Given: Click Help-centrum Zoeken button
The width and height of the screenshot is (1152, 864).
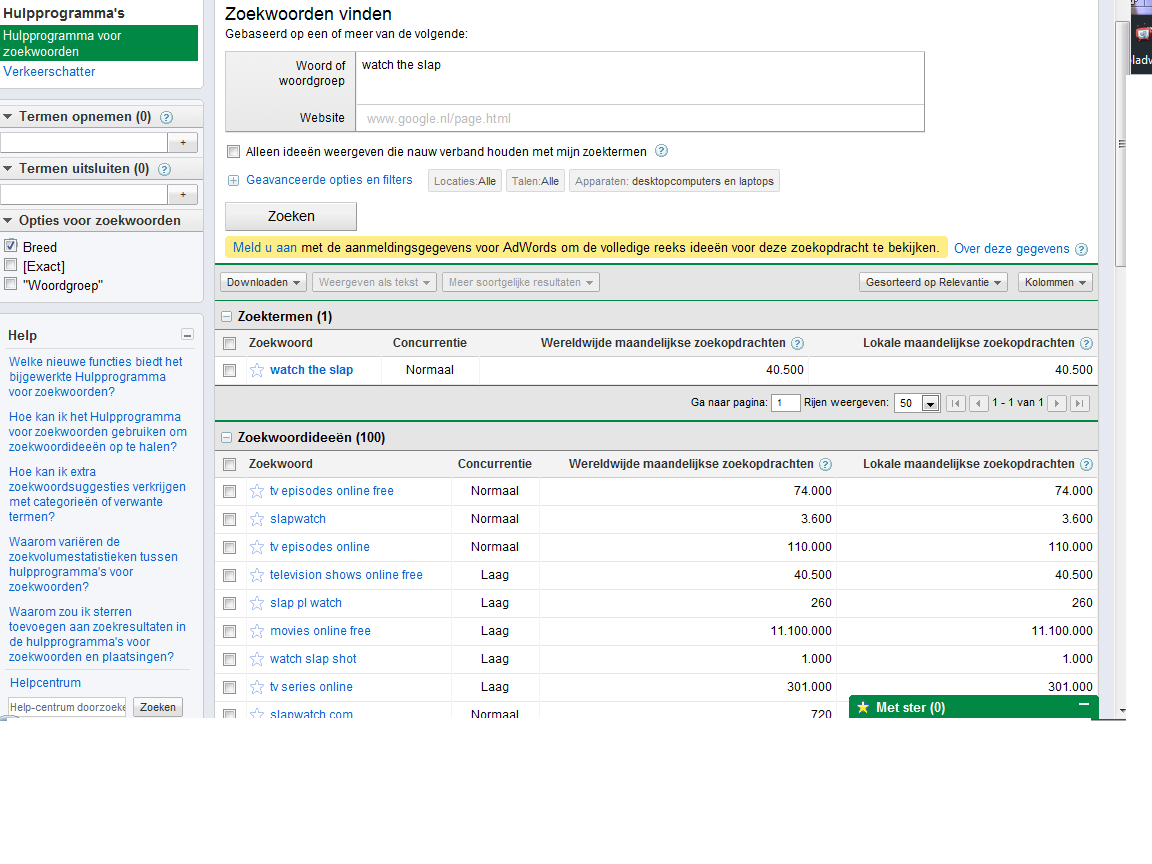Looking at the screenshot, I should coord(158,708).
